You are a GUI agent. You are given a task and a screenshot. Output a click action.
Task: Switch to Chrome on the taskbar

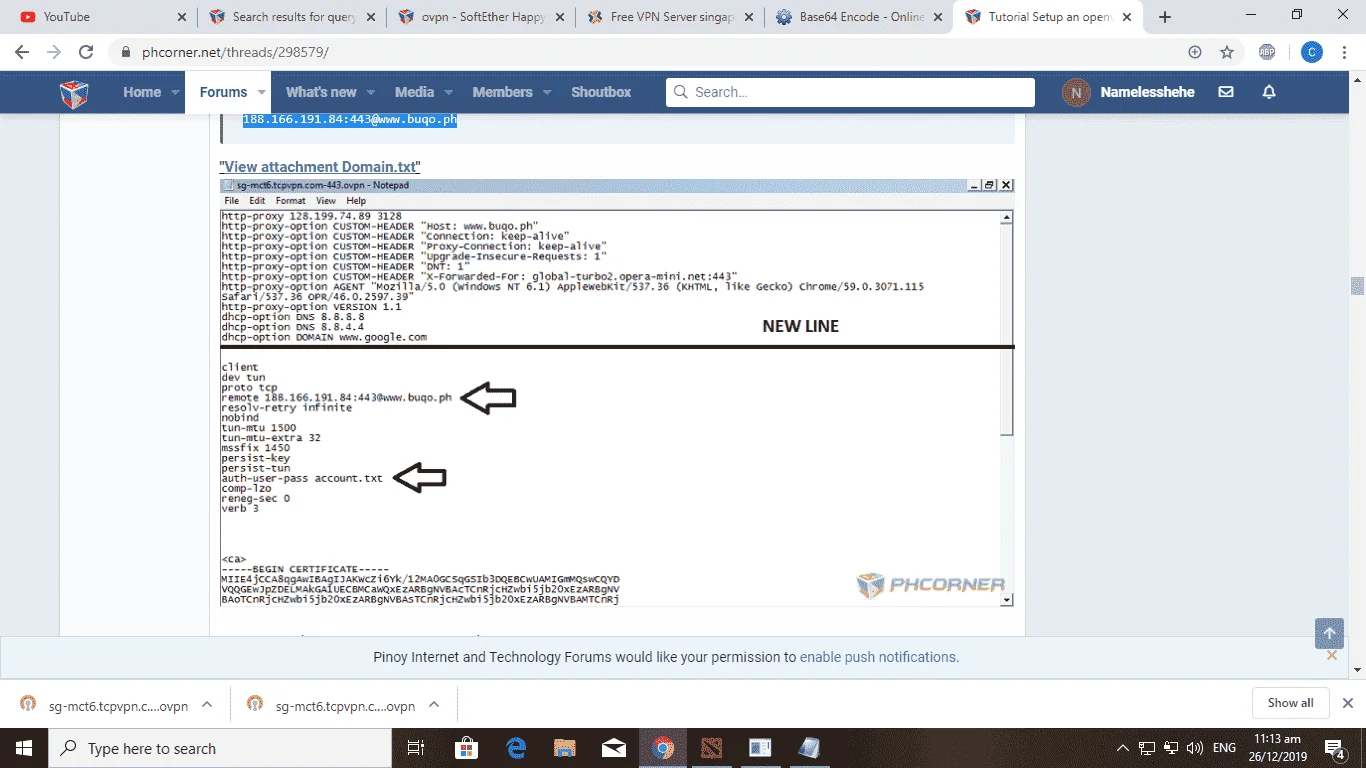(x=662, y=748)
